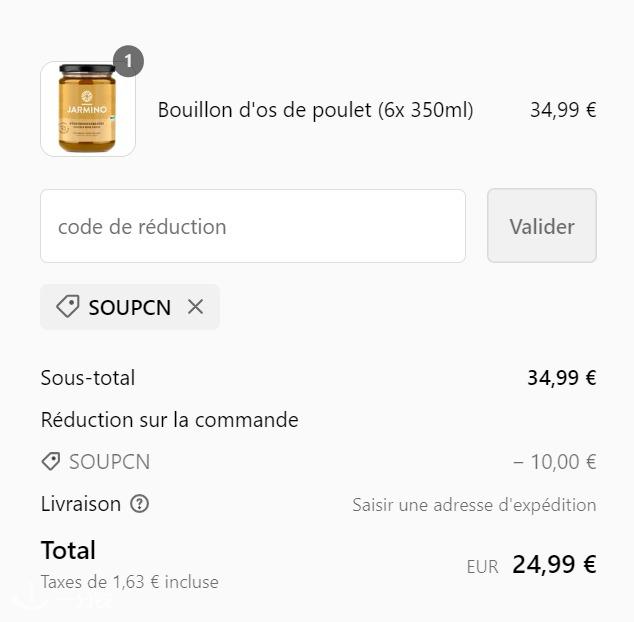Apply the code with the Valider button
The height and width of the screenshot is (622, 634).
(x=542, y=226)
